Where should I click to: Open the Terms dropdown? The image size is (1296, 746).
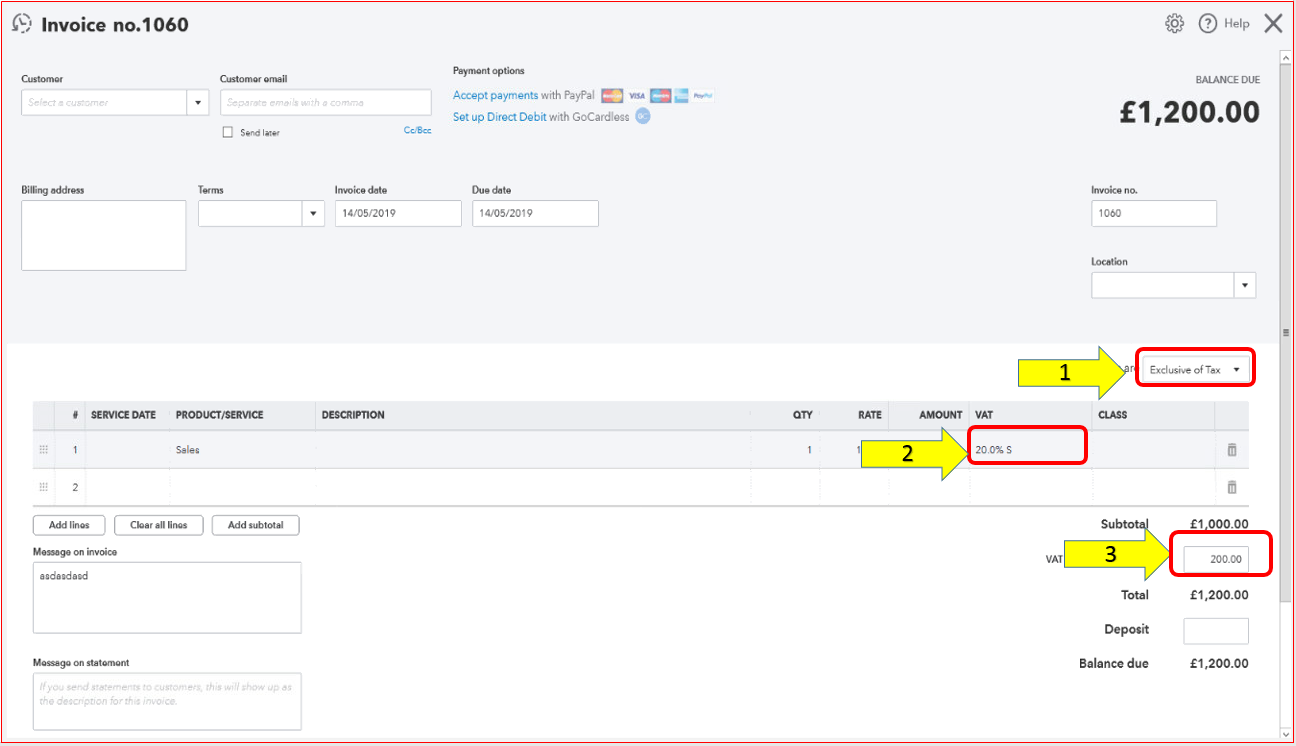click(x=313, y=213)
